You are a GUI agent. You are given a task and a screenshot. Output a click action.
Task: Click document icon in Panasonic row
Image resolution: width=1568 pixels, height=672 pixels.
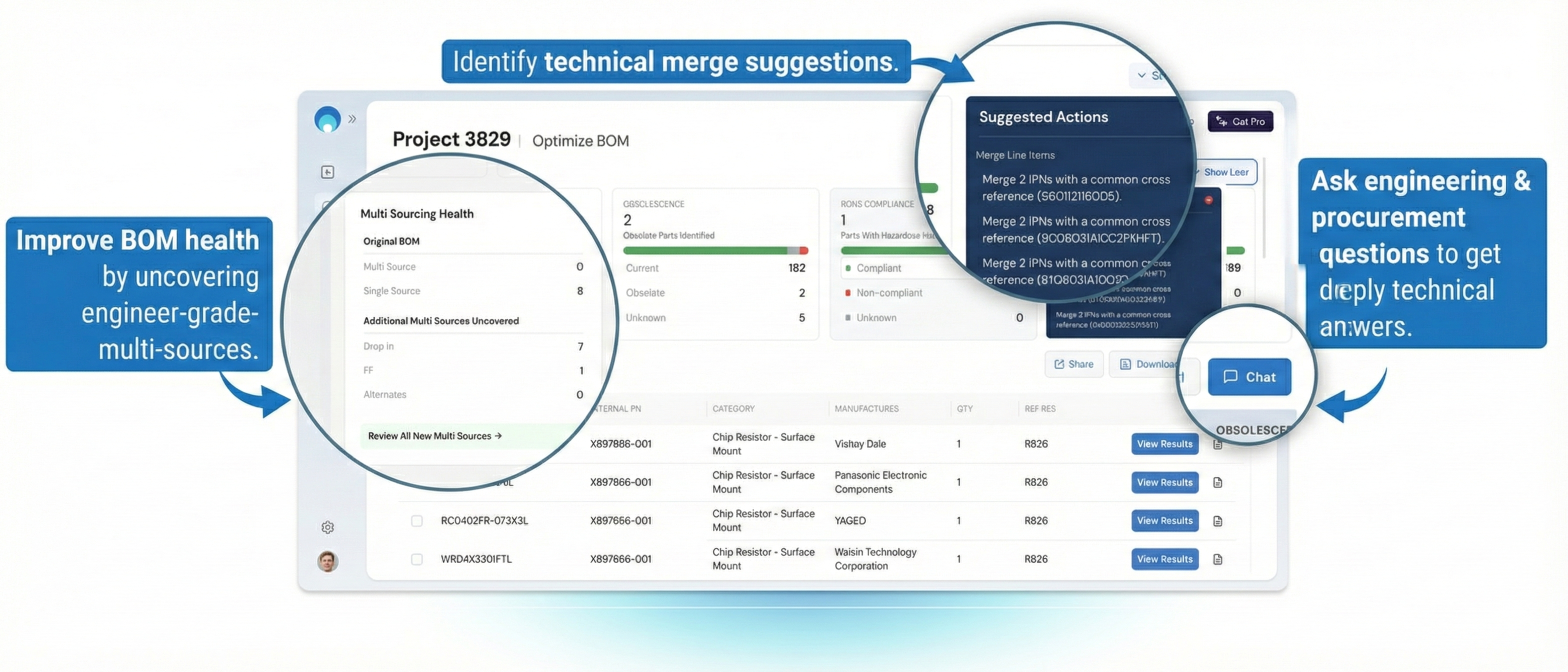pos(1217,482)
